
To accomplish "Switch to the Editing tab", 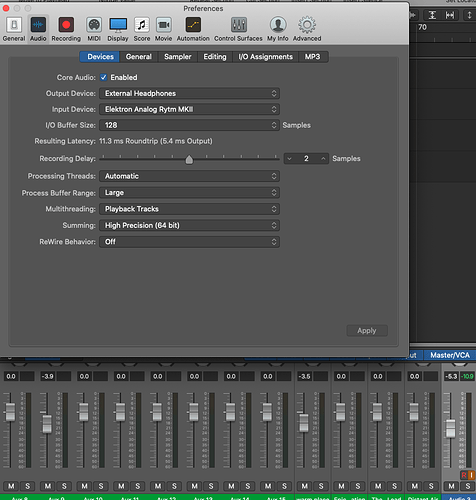I will [x=215, y=57].
